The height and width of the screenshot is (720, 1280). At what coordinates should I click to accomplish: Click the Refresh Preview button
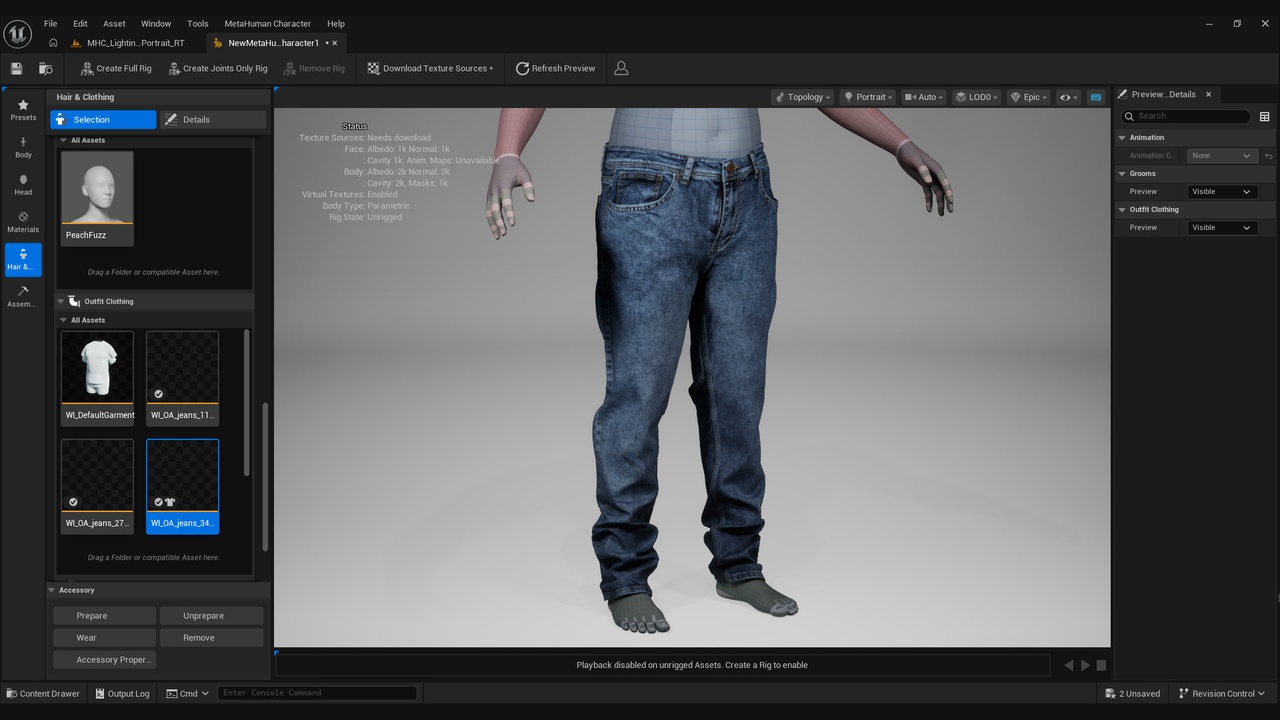[555, 68]
